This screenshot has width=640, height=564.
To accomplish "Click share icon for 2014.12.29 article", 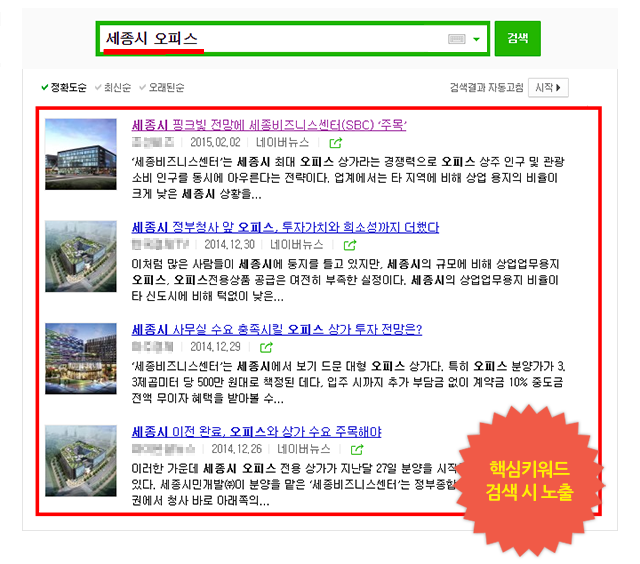I will (267, 347).
